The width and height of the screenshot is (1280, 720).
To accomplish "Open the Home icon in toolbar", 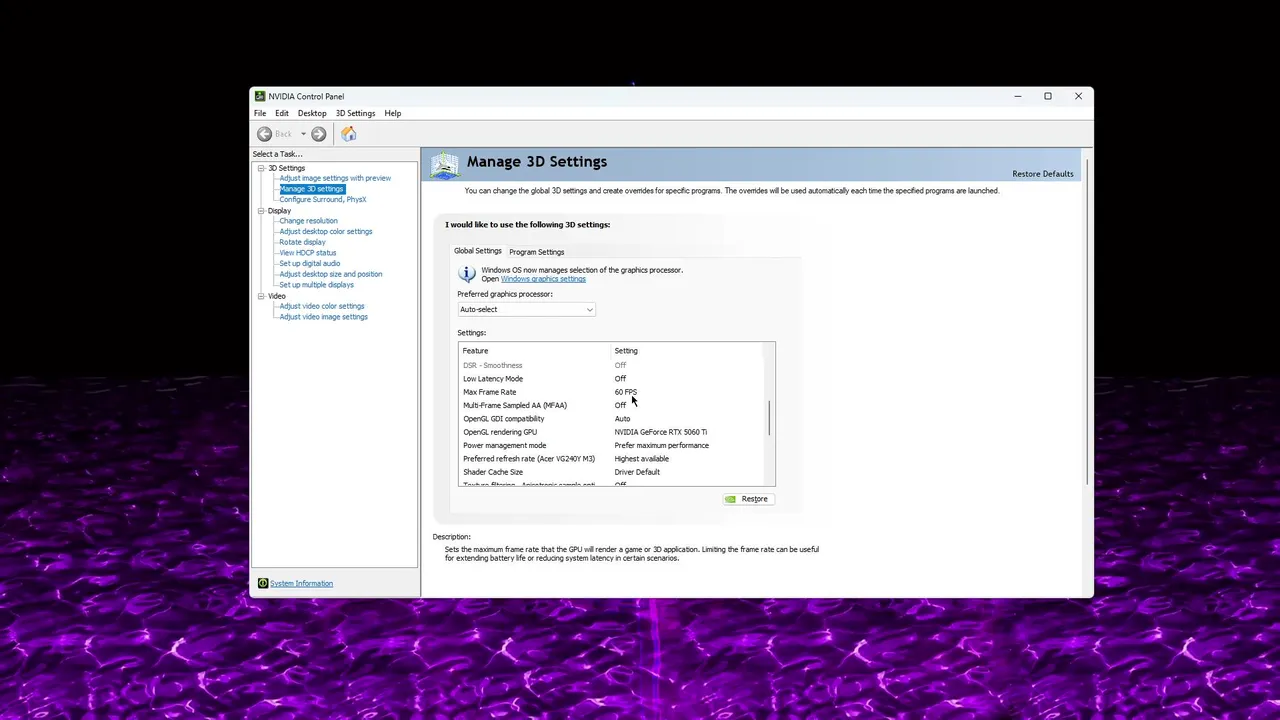I will coord(348,134).
